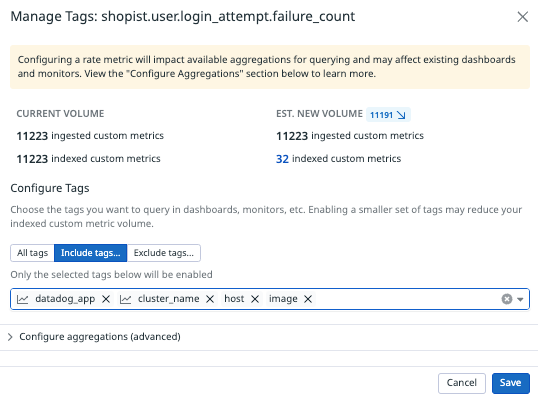Remove the host tag
538x399 pixels.
[255, 299]
